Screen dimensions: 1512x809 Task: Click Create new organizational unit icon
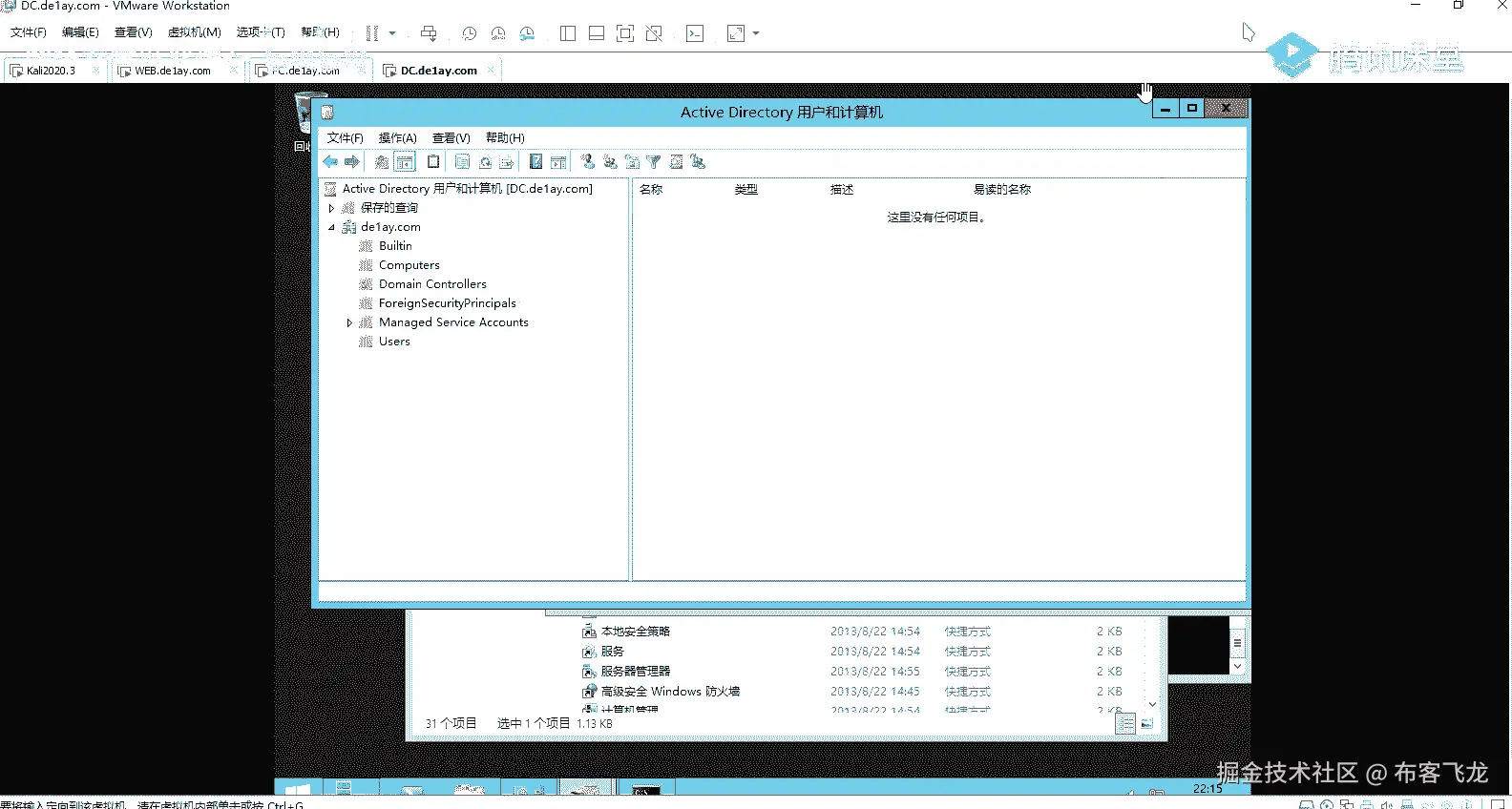point(632,162)
